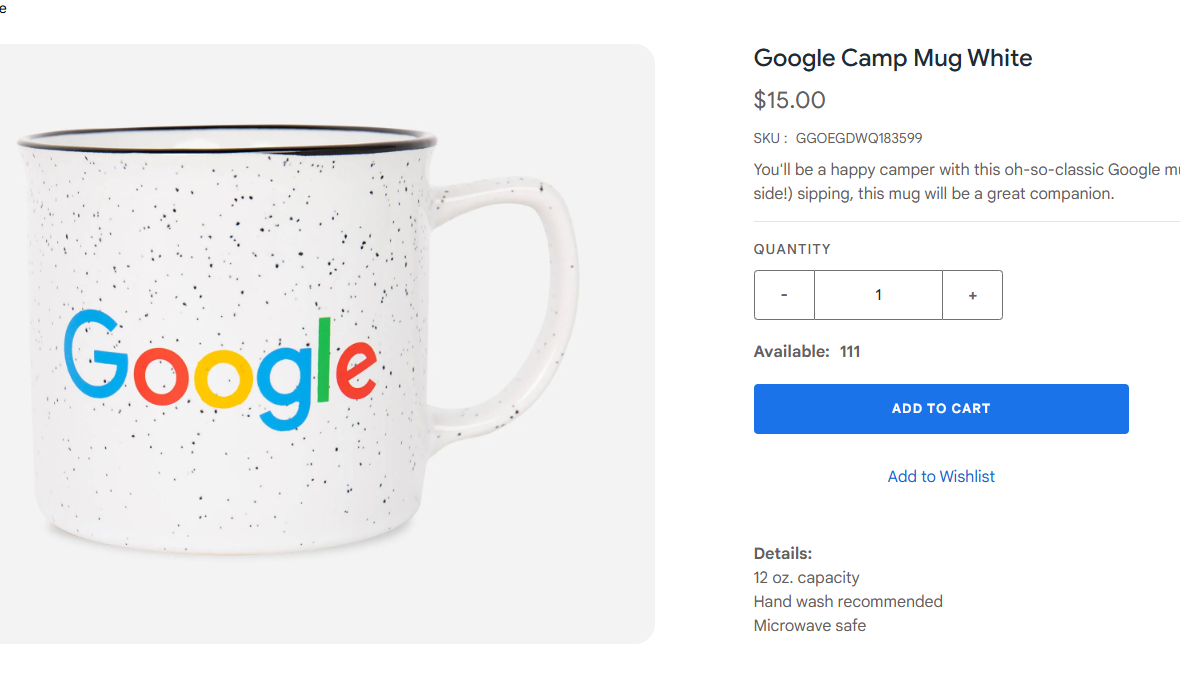Click the Microwave safe line

[x=810, y=625]
